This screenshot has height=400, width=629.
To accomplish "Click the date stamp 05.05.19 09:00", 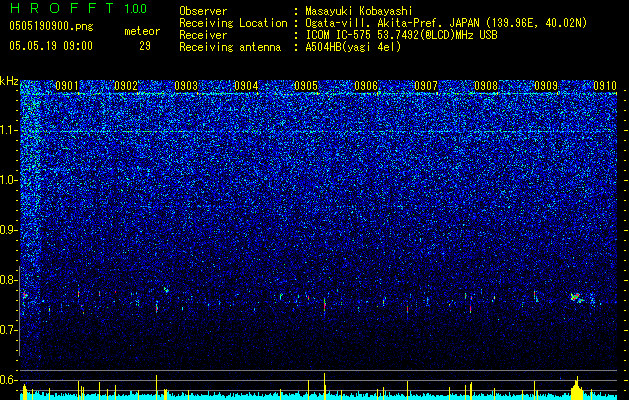I will click(x=51, y=46).
